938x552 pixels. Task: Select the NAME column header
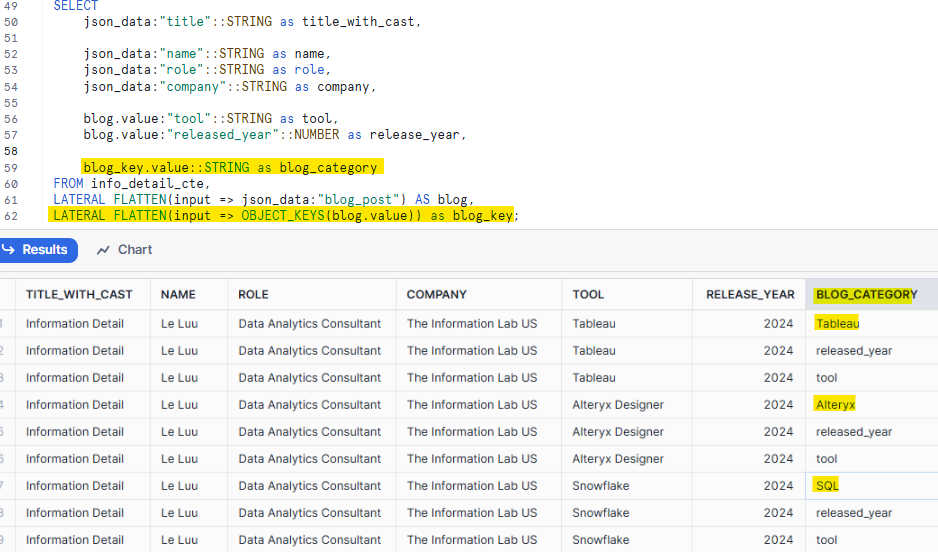click(x=178, y=294)
